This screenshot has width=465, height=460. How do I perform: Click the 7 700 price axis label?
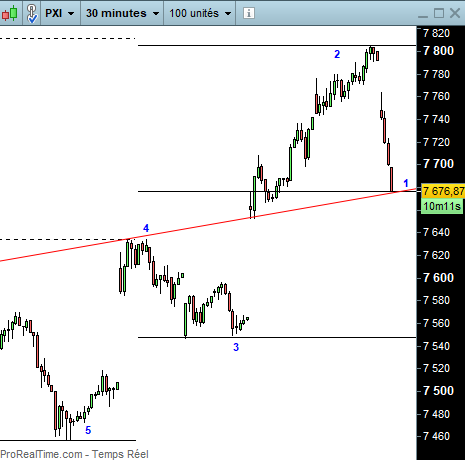coord(438,164)
